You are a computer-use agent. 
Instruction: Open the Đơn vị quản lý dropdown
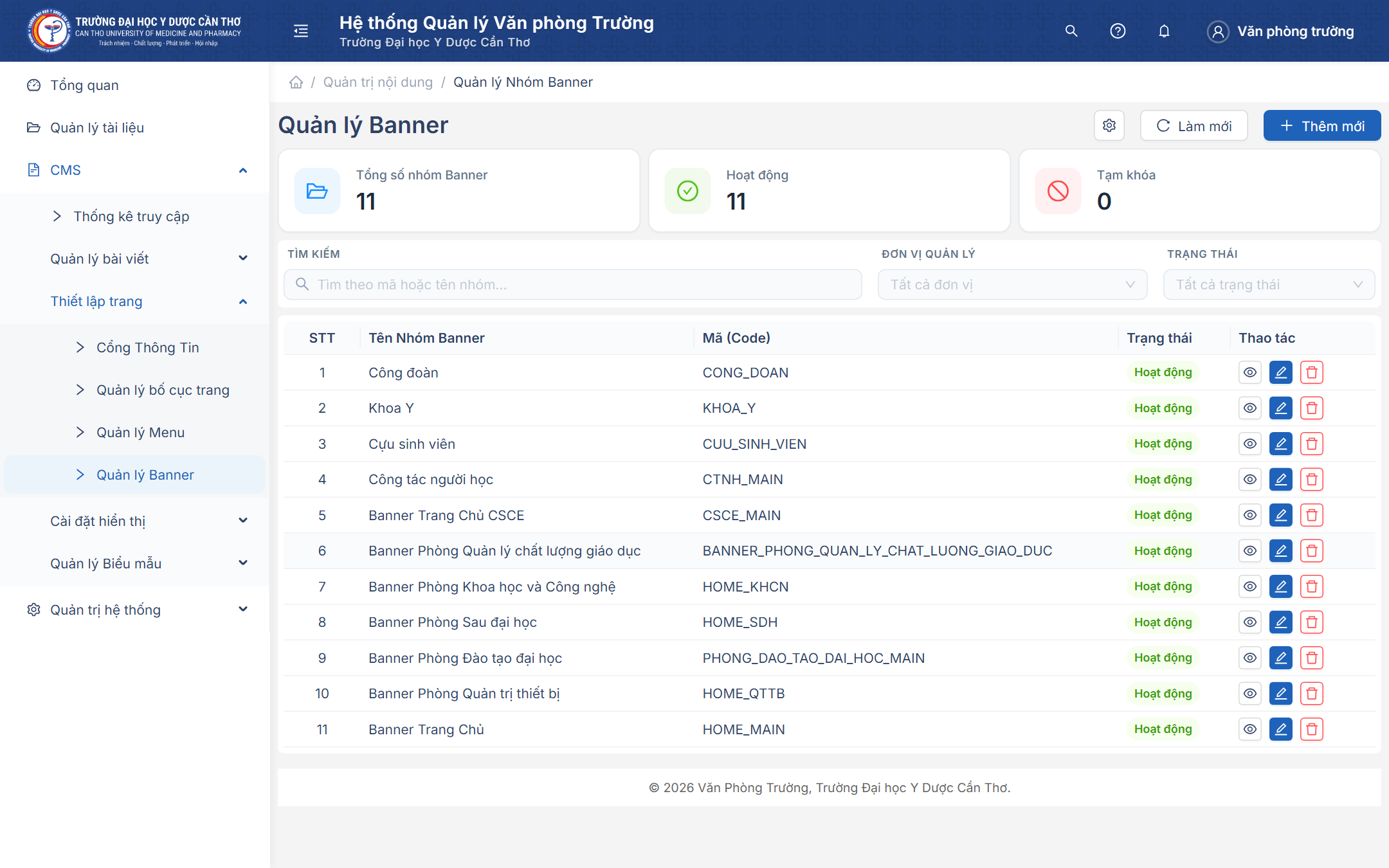[1012, 284]
